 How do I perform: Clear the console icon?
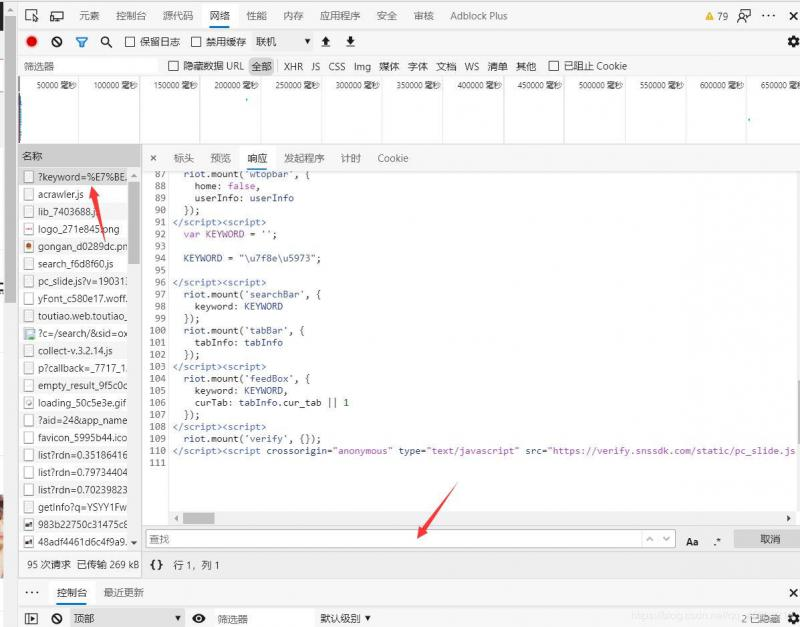pyautogui.click(x=57, y=618)
